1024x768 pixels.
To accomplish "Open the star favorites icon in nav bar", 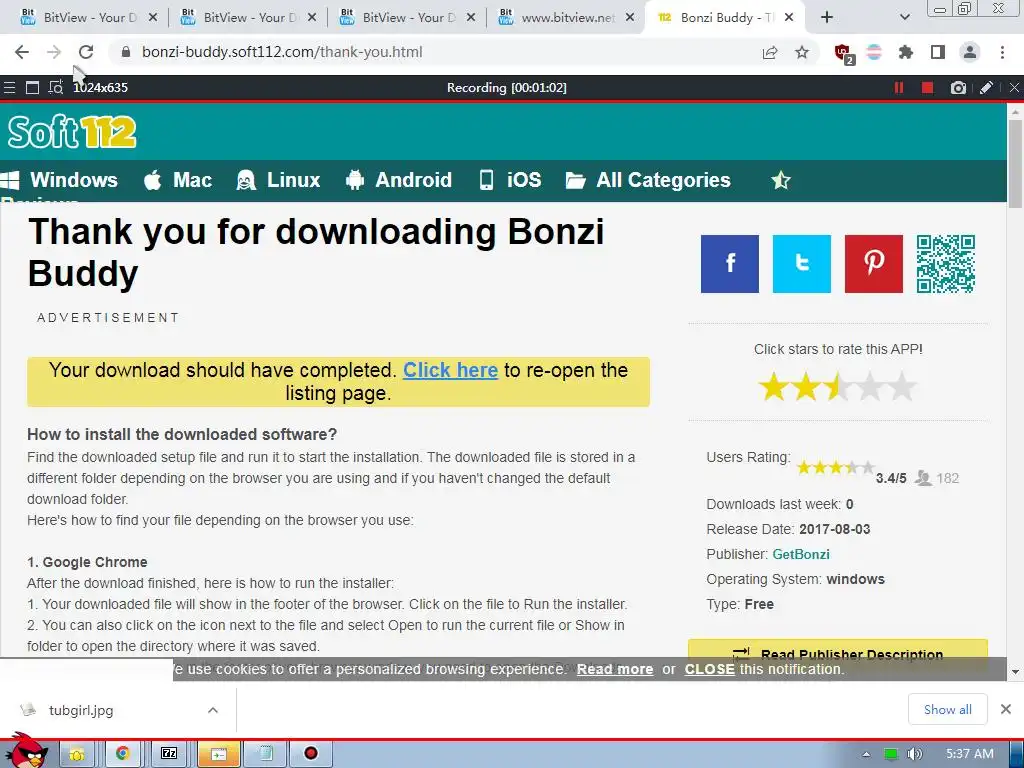I will pyautogui.click(x=780, y=180).
